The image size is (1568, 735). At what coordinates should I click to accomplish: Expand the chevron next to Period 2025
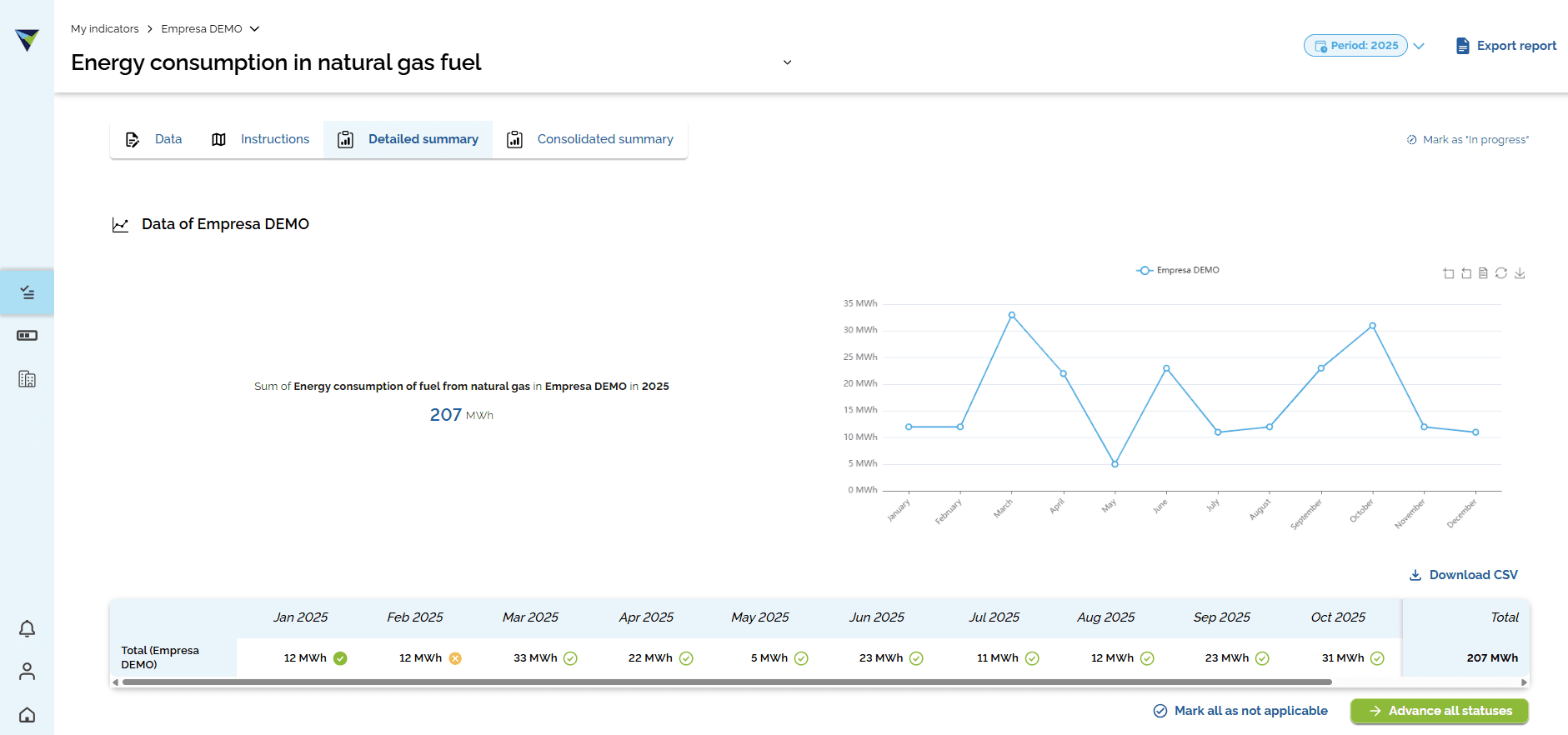1419,46
